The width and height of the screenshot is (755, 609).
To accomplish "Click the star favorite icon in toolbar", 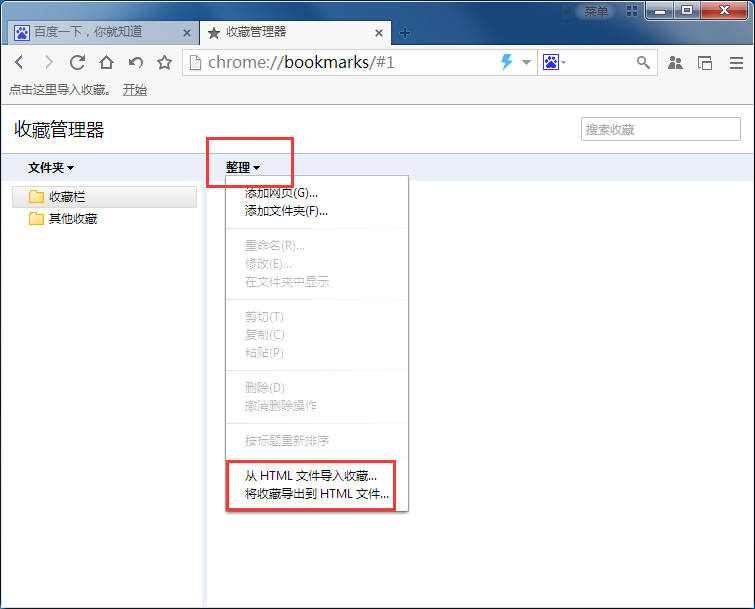I will (164, 62).
